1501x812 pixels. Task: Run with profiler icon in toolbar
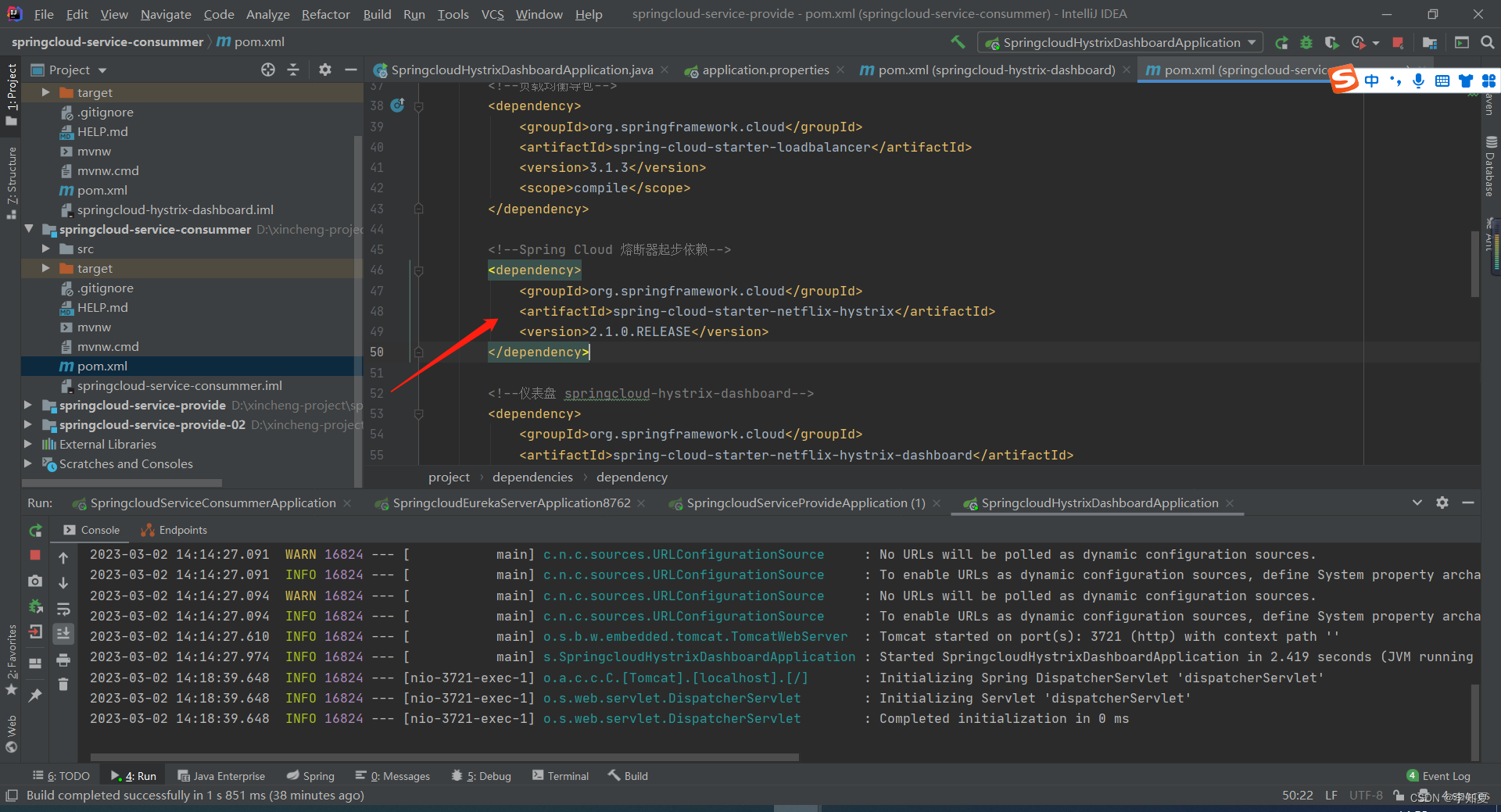[x=1359, y=42]
